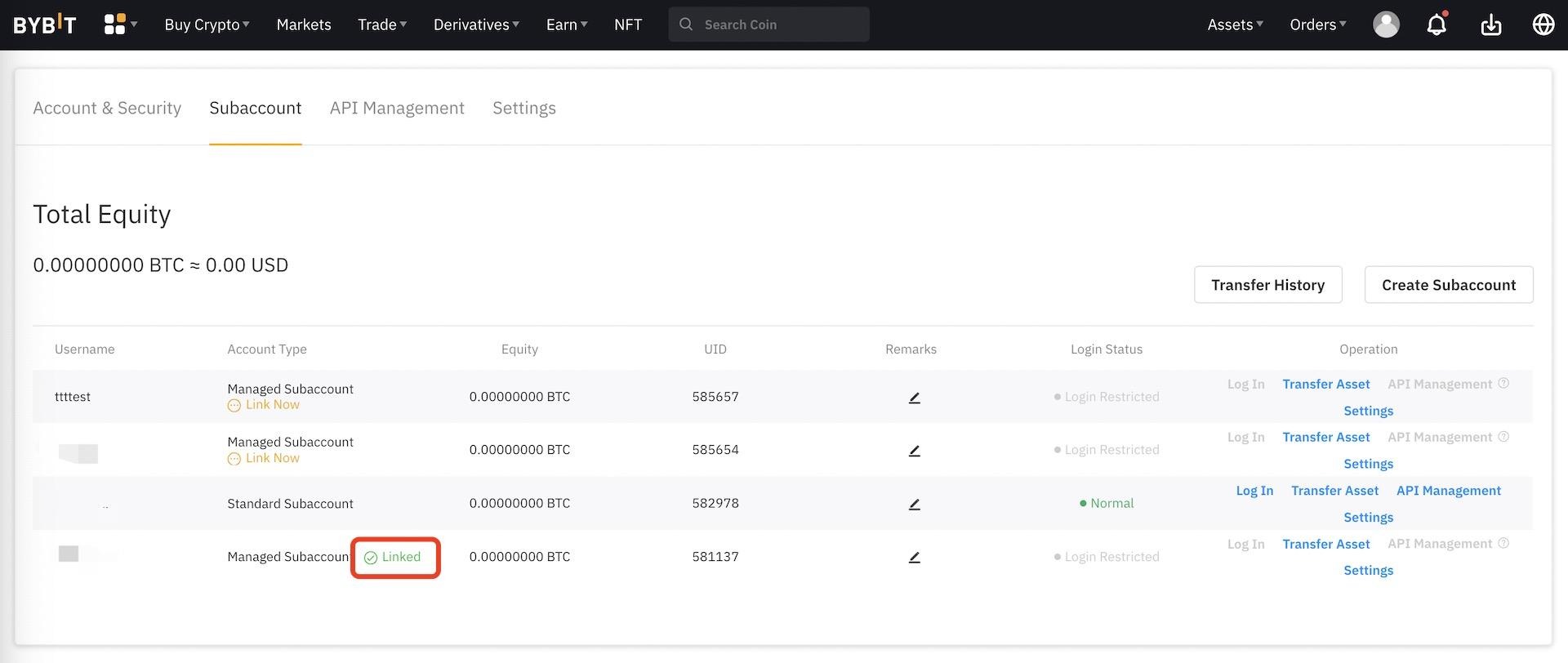This screenshot has height=663, width=1568.
Task: Open the Assets dropdown
Action: coord(1235,24)
